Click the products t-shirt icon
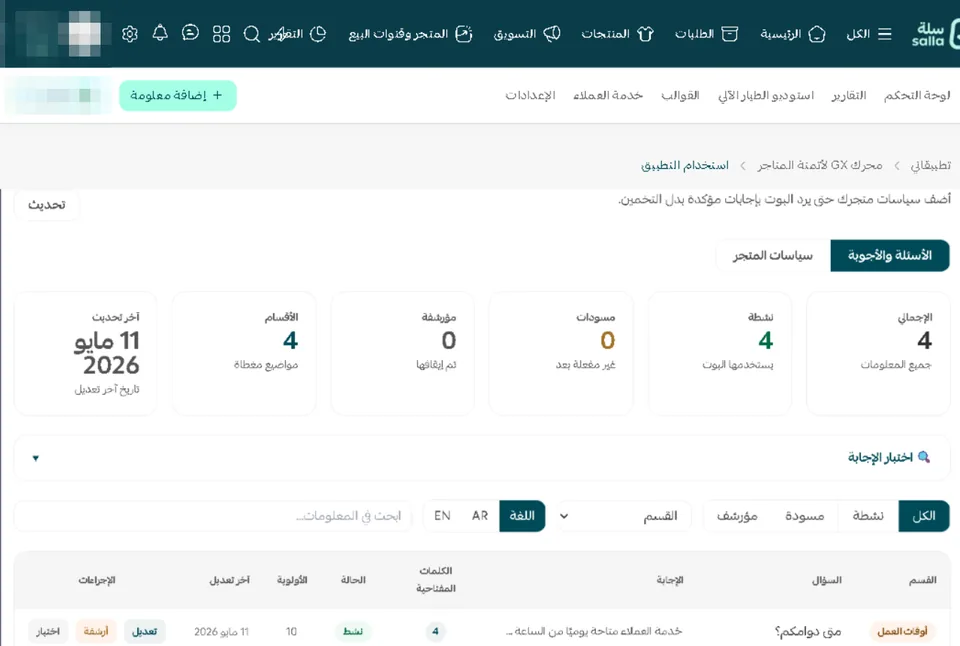Image resolution: width=960 pixels, height=646 pixels. pos(645,34)
